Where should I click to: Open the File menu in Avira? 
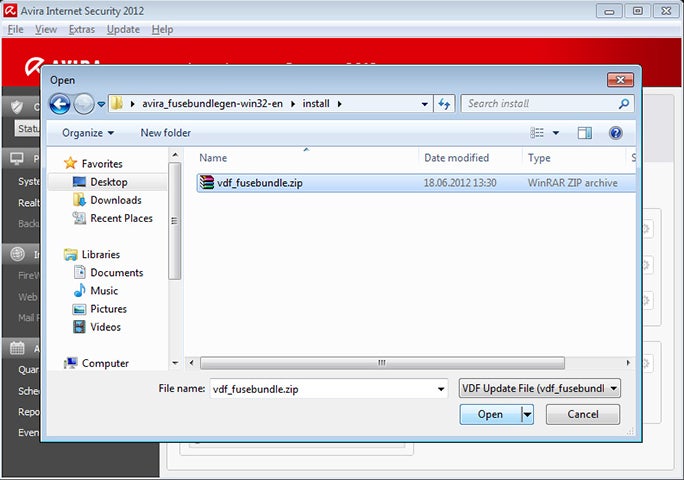(x=15, y=29)
